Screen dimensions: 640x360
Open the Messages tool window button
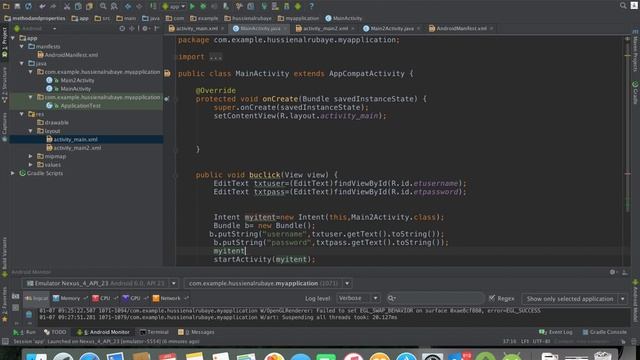click(196, 332)
